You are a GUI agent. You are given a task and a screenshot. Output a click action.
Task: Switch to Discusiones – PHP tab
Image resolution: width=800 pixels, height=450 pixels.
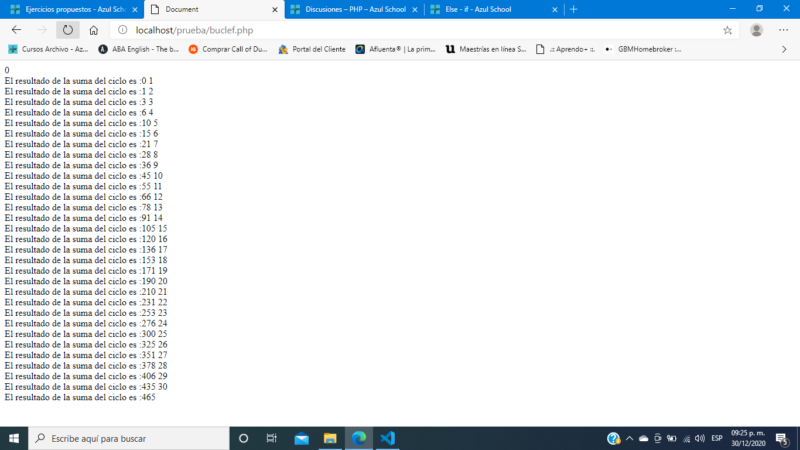[x=350, y=9]
